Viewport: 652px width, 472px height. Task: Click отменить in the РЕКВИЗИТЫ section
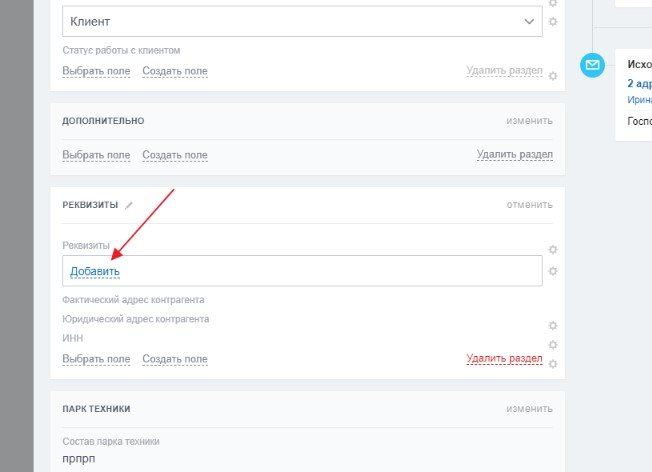tap(529, 205)
